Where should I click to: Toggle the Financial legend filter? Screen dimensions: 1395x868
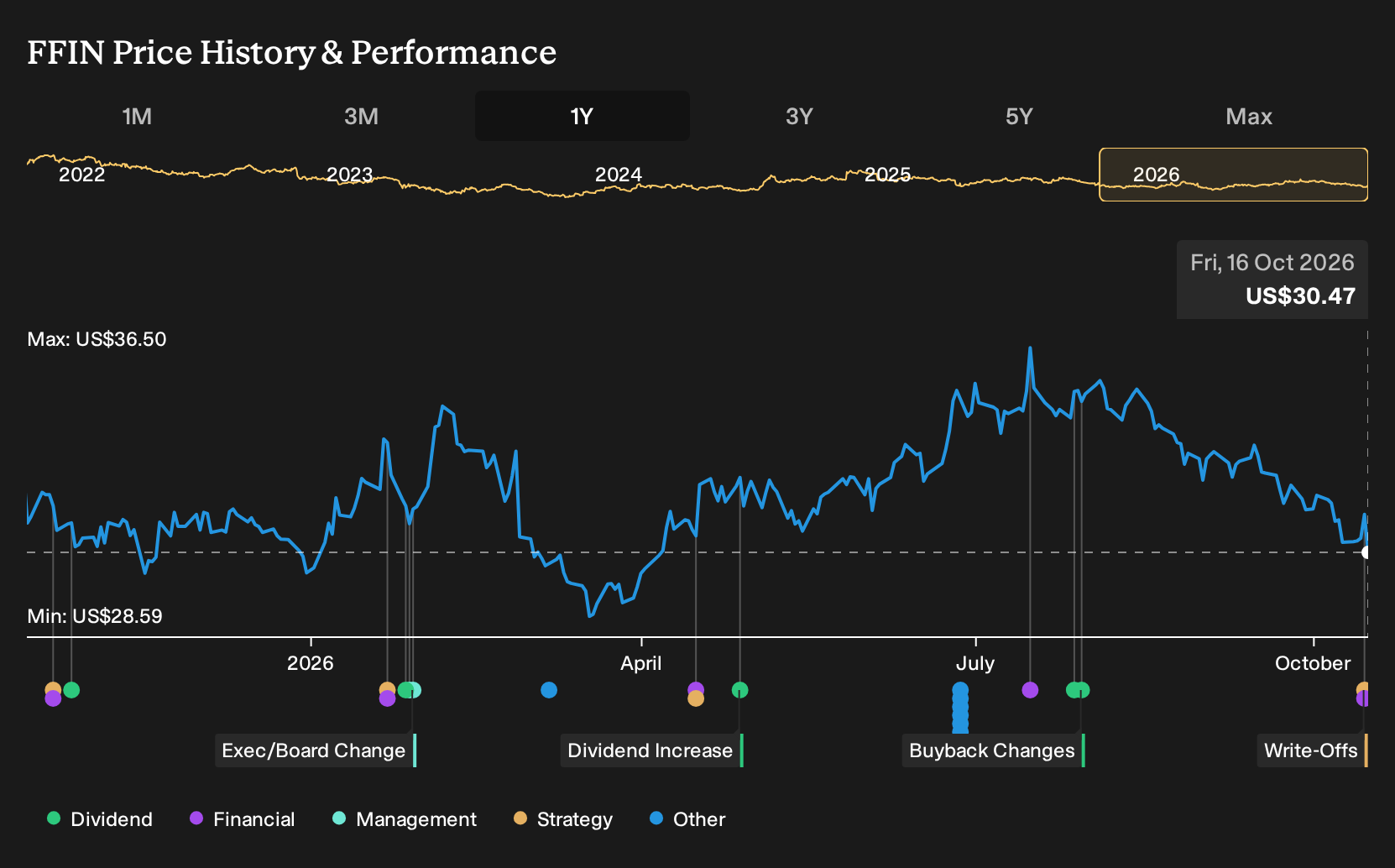(242, 819)
